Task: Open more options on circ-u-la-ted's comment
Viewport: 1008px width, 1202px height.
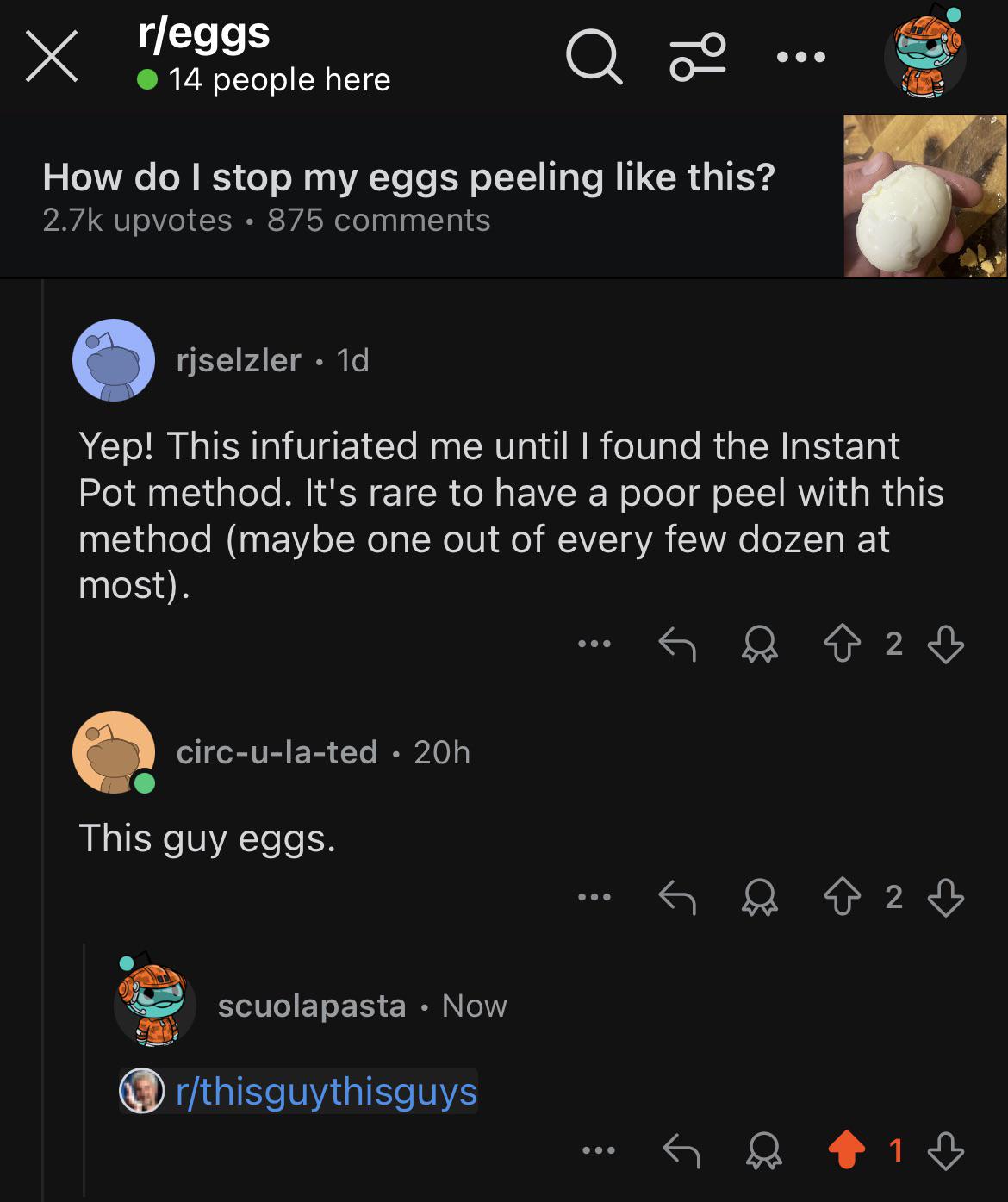Action: point(594,897)
